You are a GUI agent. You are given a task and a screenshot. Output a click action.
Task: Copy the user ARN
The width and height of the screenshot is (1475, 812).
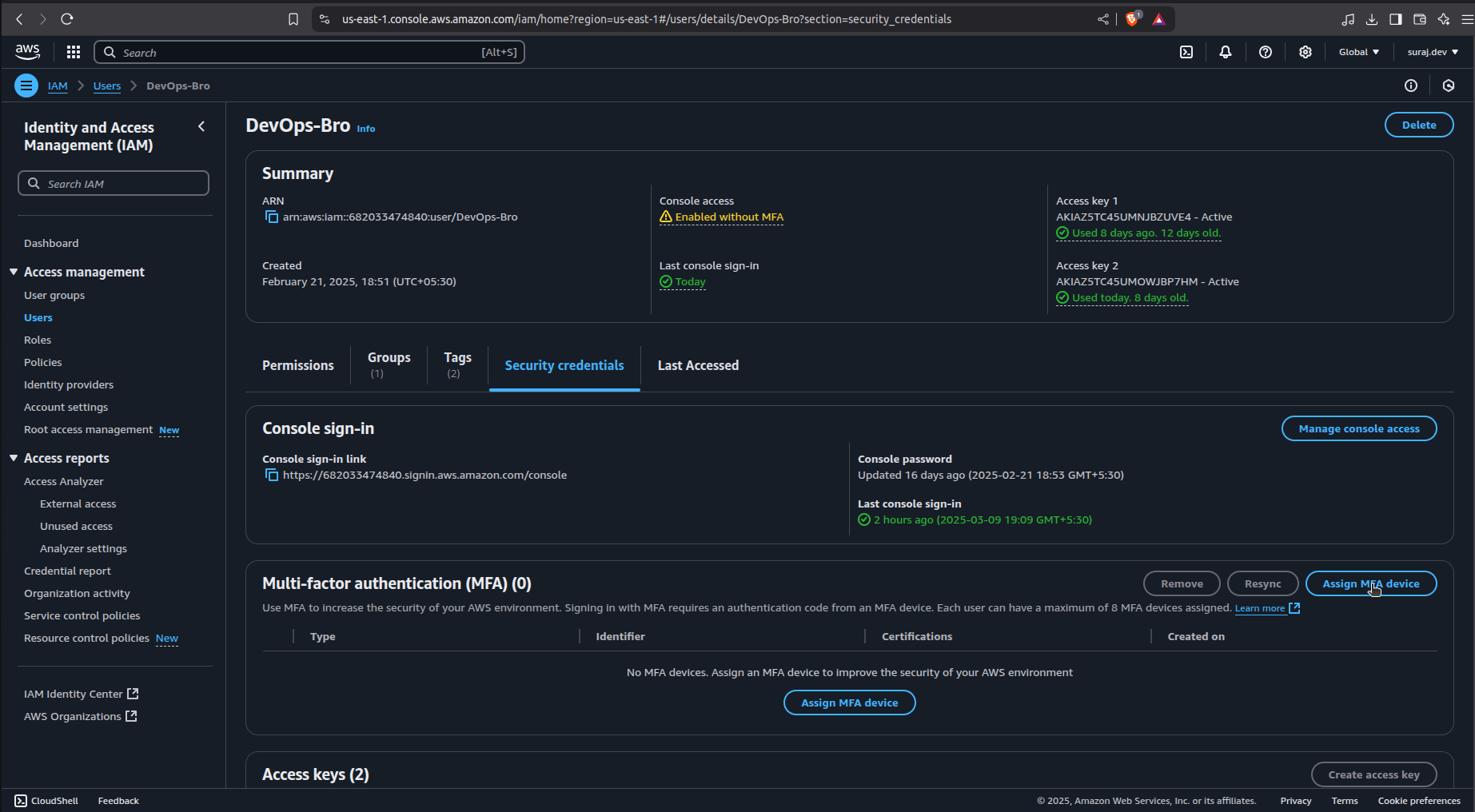tap(272, 217)
